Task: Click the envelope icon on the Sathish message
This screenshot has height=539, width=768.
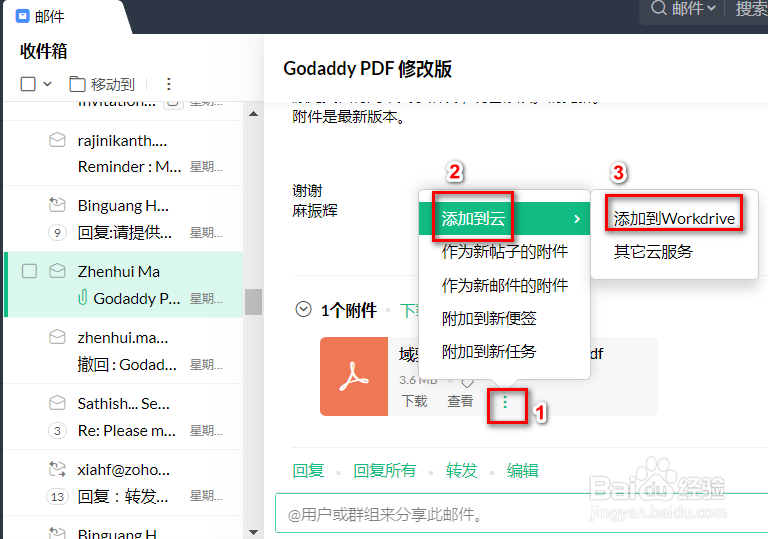Action: click(57, 403)
